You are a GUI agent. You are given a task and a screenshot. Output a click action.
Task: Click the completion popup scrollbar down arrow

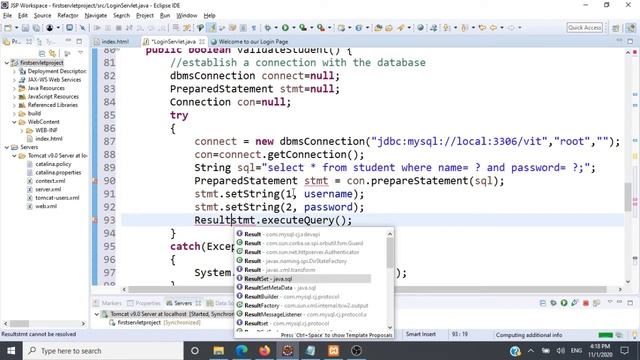coord(390,327)
